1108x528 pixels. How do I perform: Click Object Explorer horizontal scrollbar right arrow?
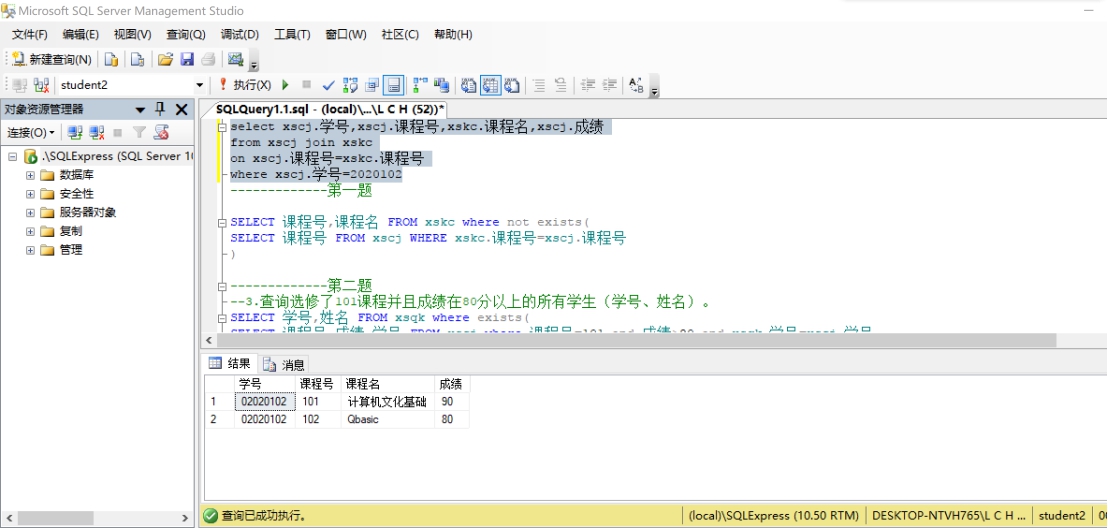[185, 518]
